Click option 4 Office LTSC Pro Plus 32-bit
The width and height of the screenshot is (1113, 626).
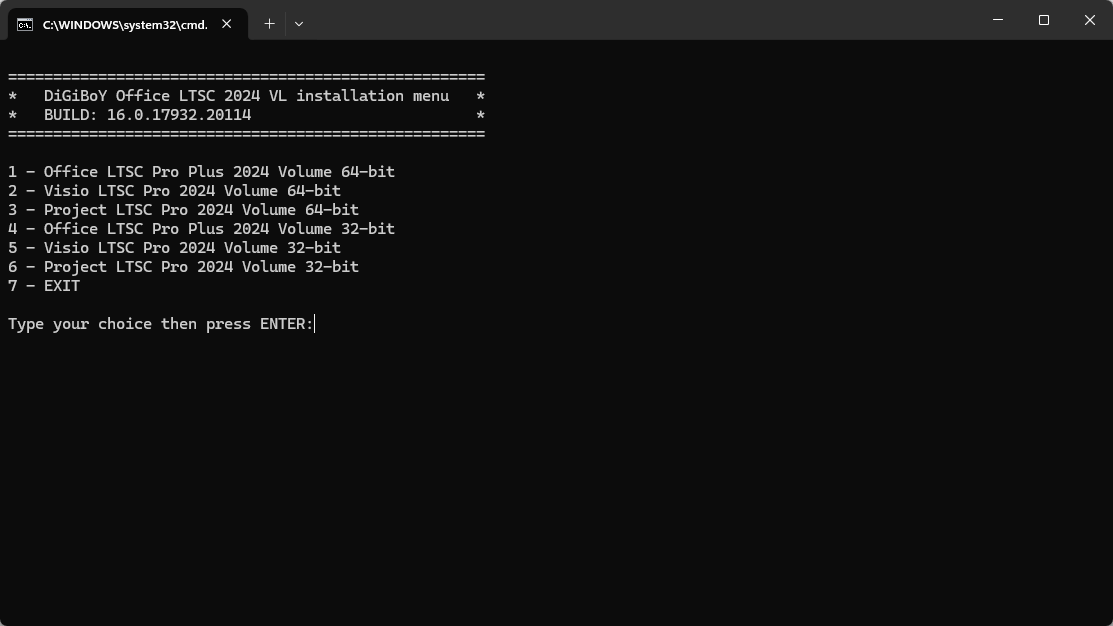coord(202,229)
